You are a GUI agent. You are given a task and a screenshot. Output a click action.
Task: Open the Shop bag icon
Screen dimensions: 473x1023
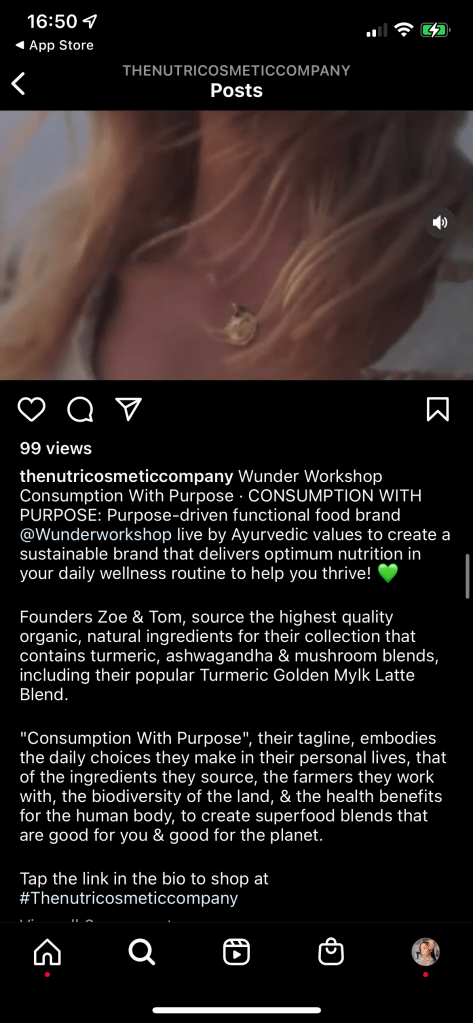coord(331,952)
